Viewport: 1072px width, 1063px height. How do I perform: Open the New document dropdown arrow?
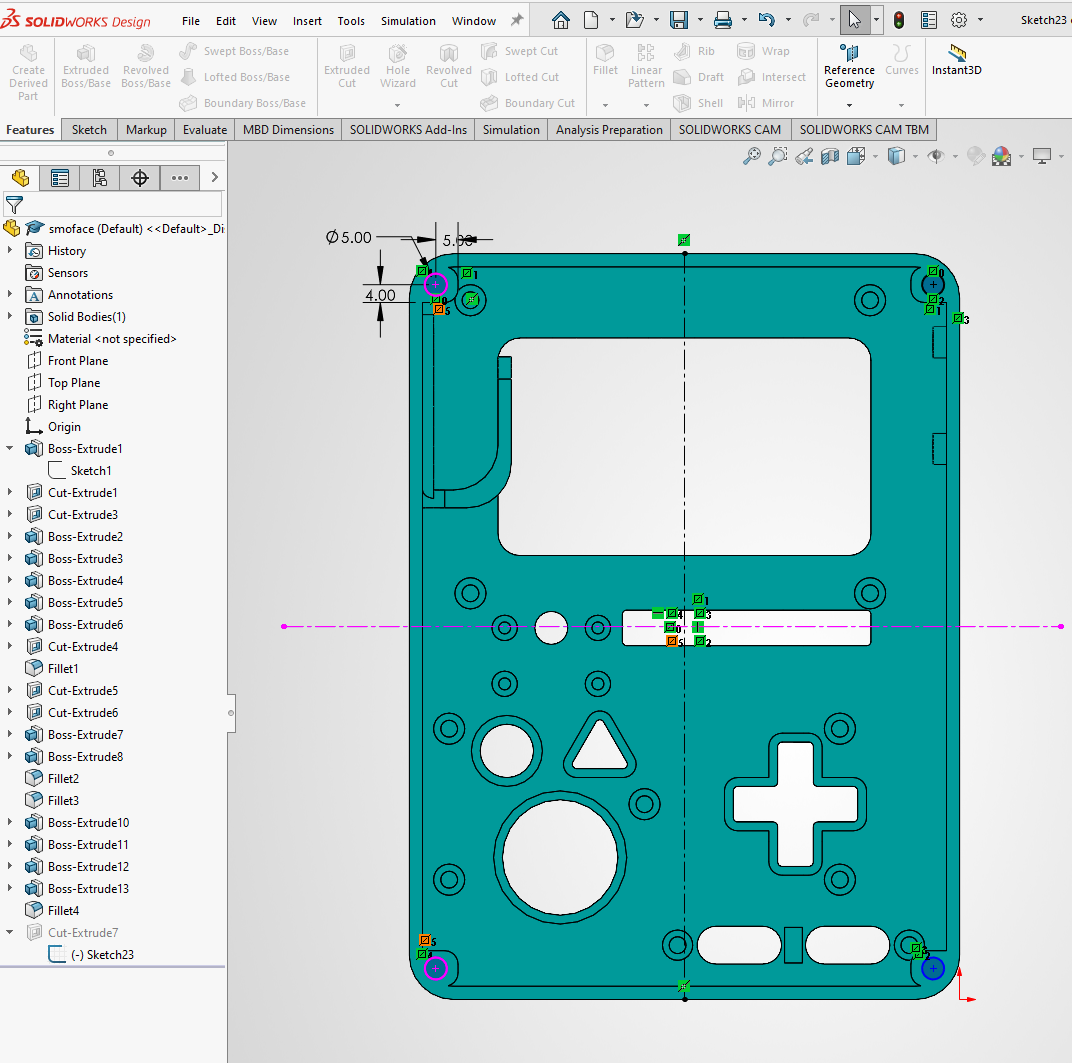click(612, 21)
